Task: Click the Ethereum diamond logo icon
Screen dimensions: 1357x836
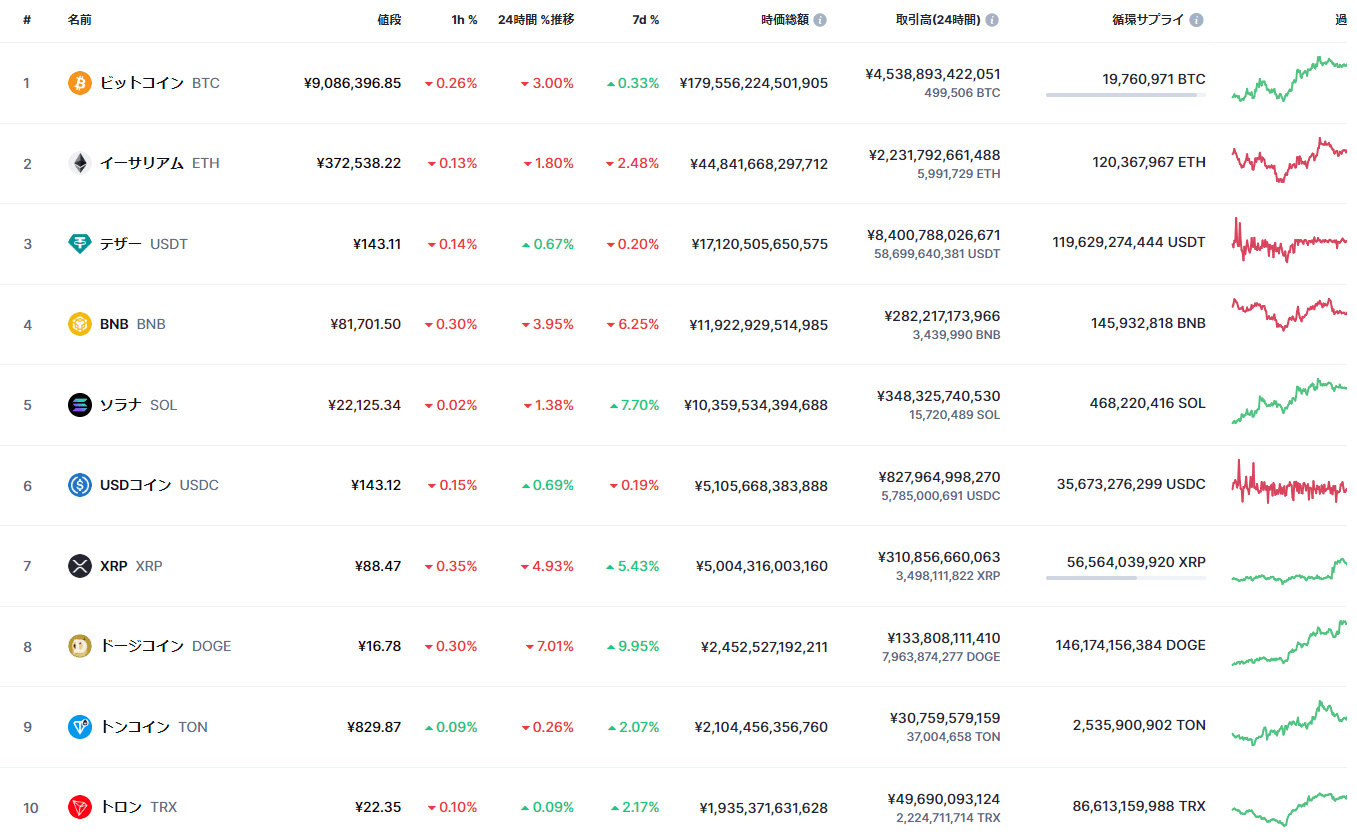Action: (x=80, y=163)
